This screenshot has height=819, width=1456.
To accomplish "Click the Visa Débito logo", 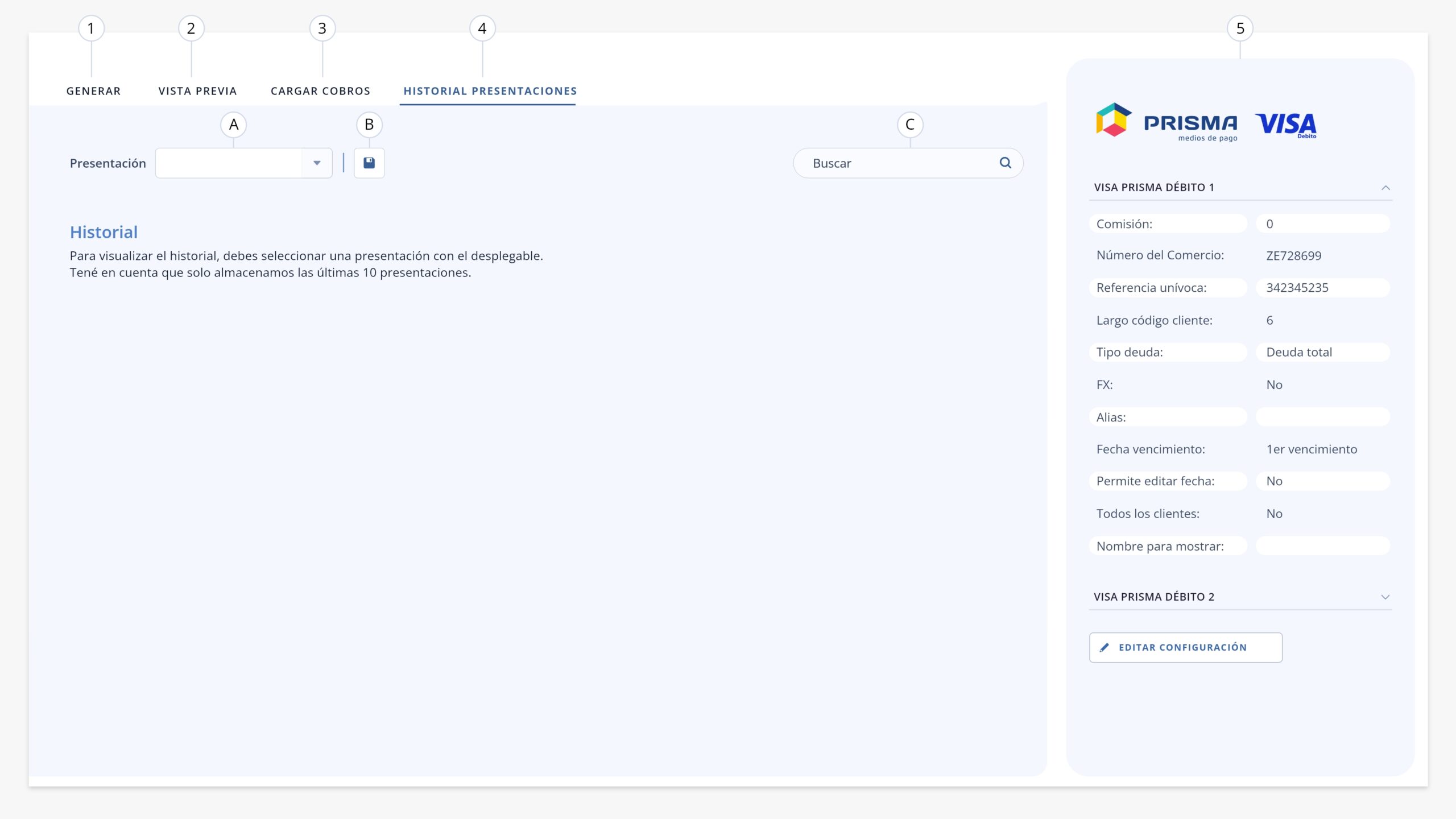I will pos(1286,125).
